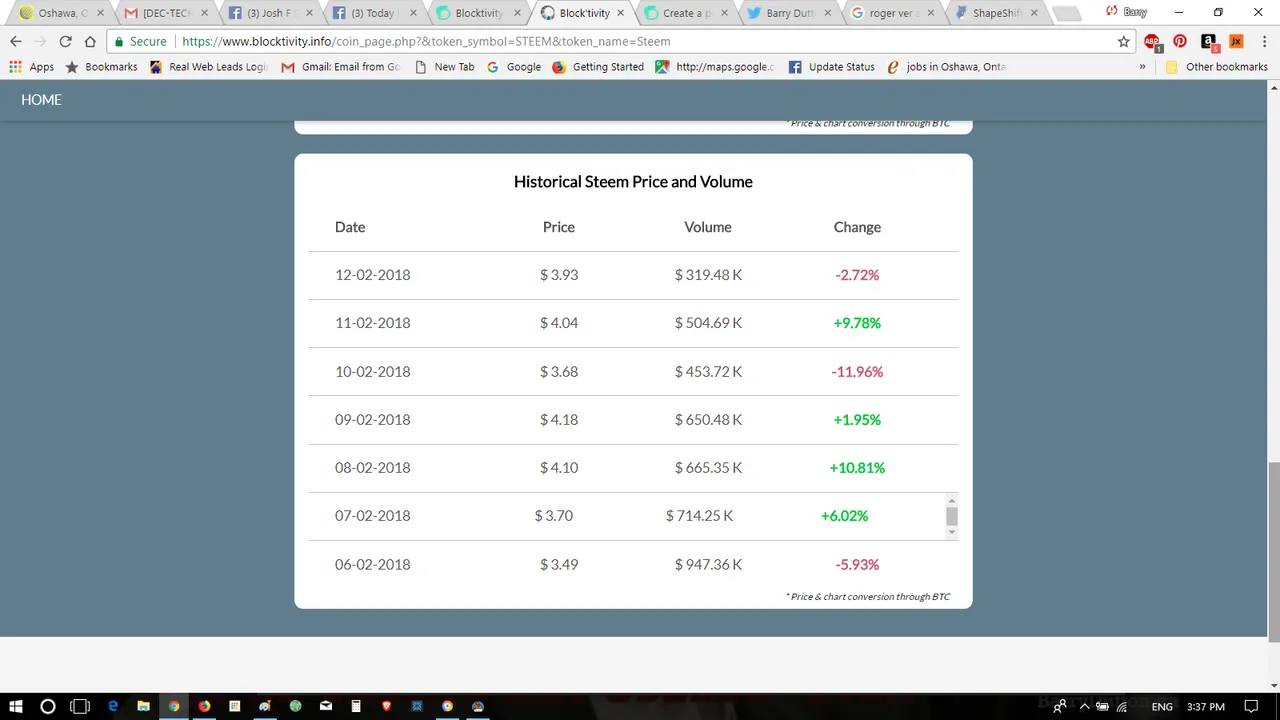Click table's inner scrollbar thumb
This screenshot has height=720, width=1280.
coord(951,516)
